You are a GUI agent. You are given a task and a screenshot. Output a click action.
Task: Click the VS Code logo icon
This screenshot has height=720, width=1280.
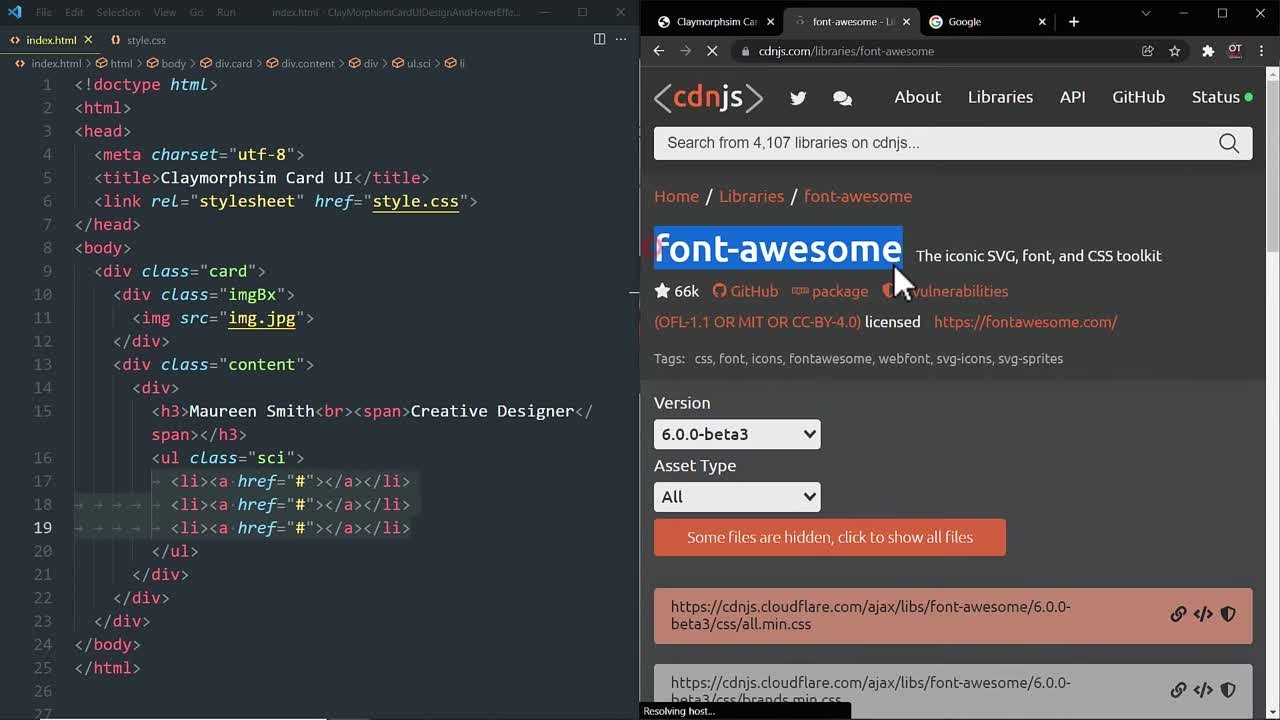[13, 12]
